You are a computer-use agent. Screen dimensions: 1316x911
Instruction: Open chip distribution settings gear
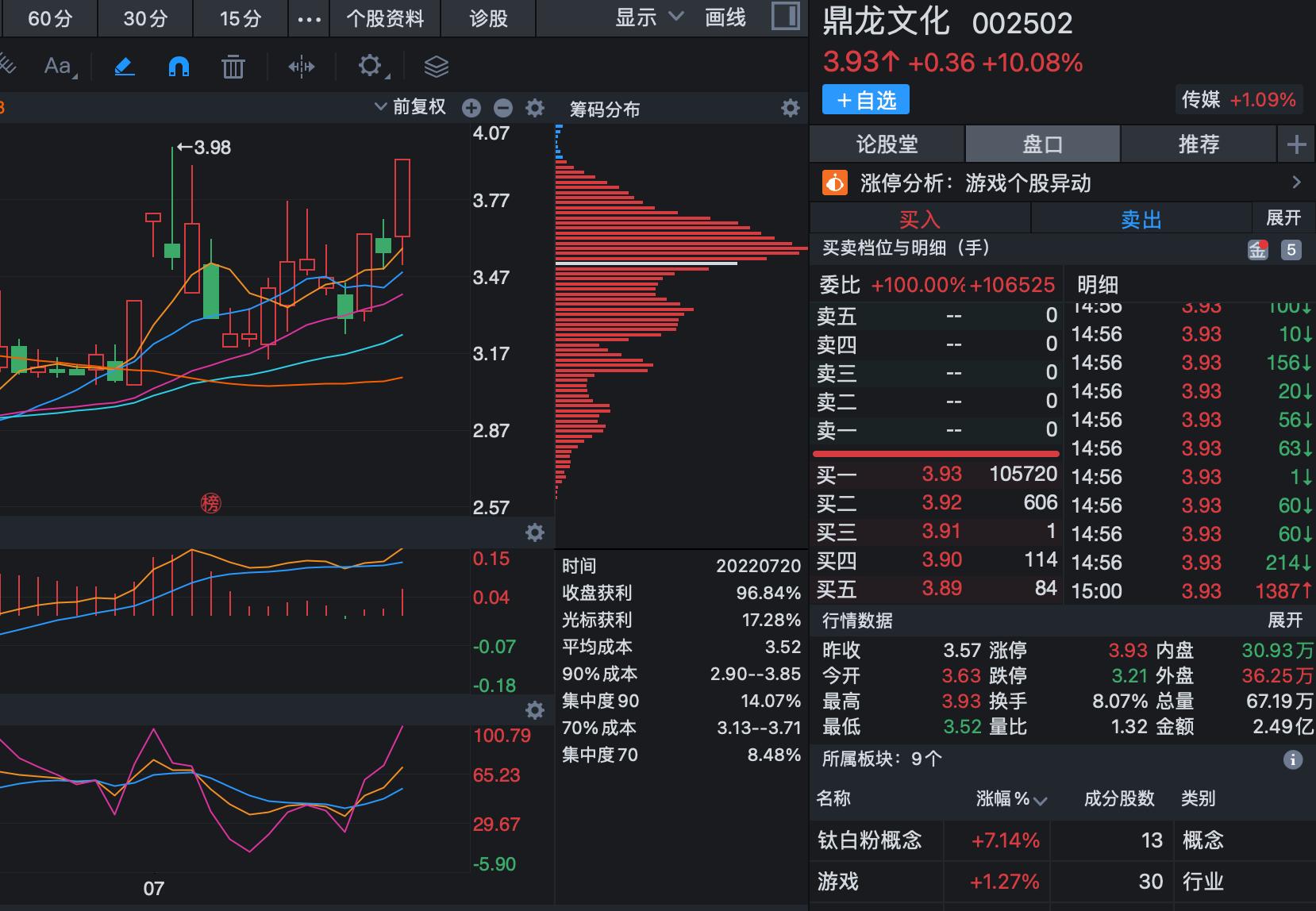coord(790,109)
